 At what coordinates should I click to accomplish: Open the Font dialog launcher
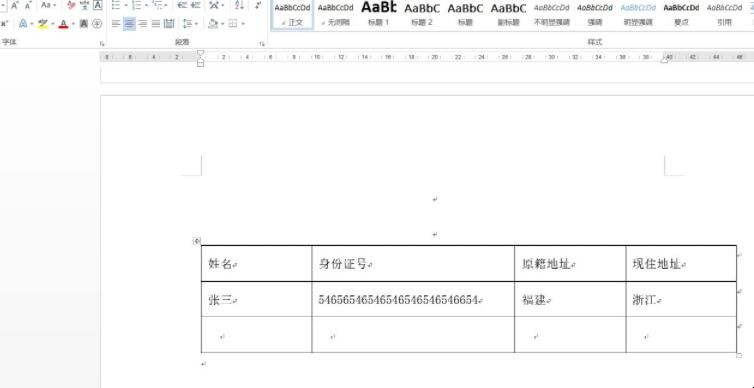click(102, 44)
